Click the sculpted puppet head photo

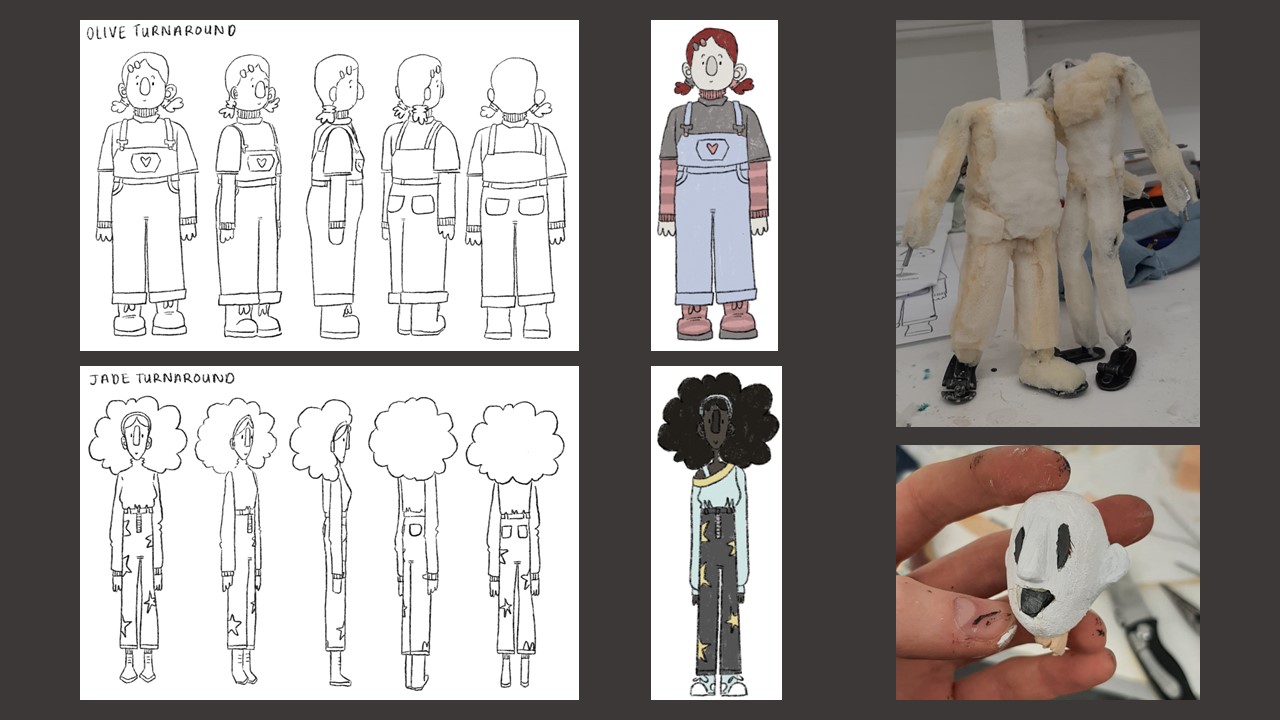(1047, 571)
